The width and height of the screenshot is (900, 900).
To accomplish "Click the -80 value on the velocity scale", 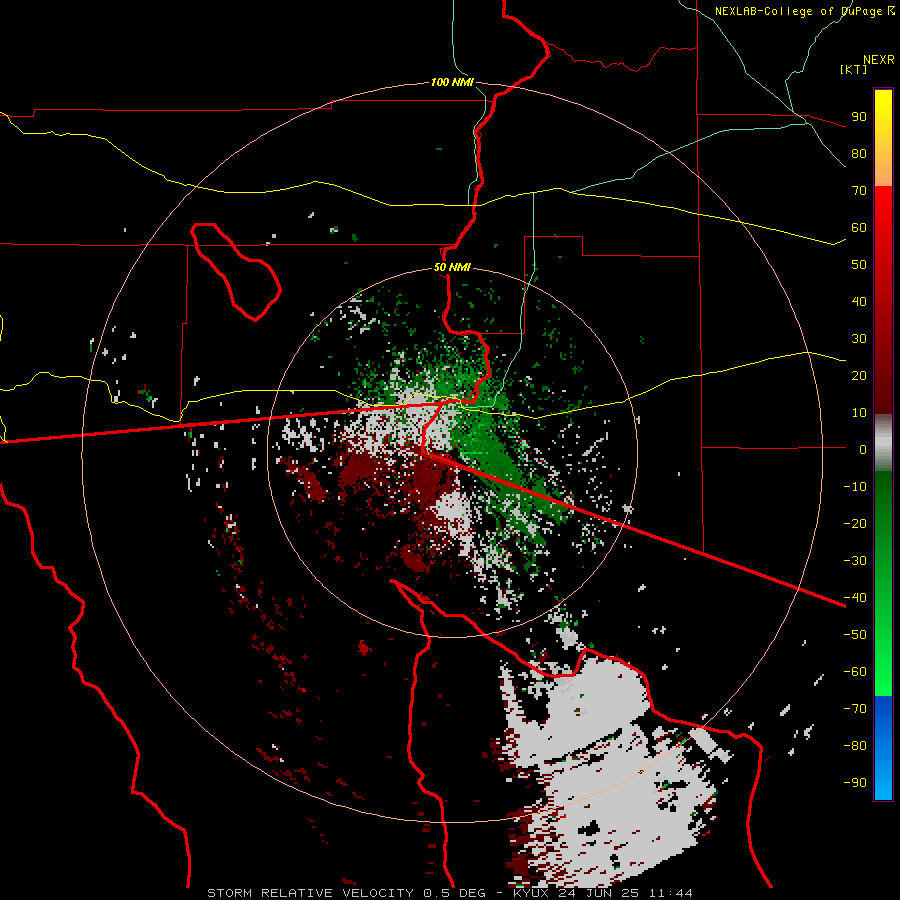I will tap(855, 746).
